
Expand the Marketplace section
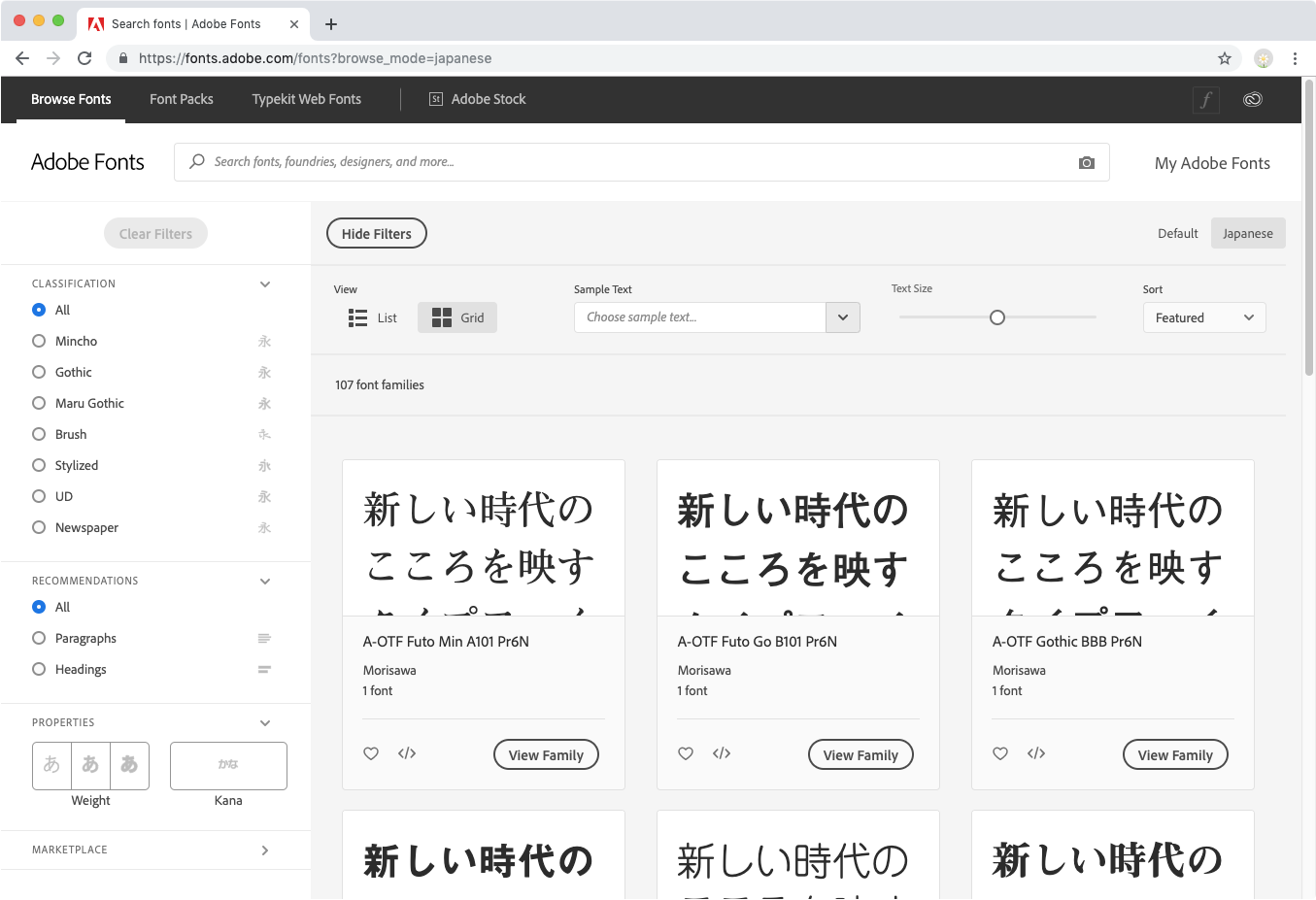[265, 850]
